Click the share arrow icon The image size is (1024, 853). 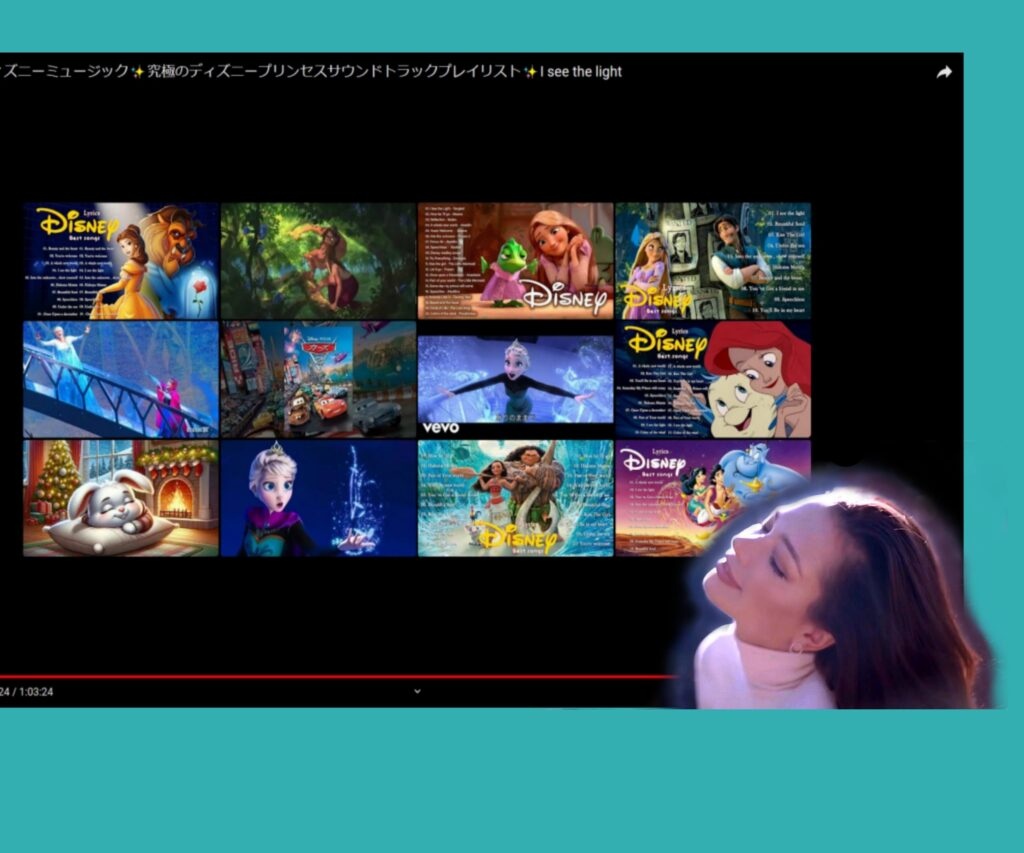coord(944,72)
